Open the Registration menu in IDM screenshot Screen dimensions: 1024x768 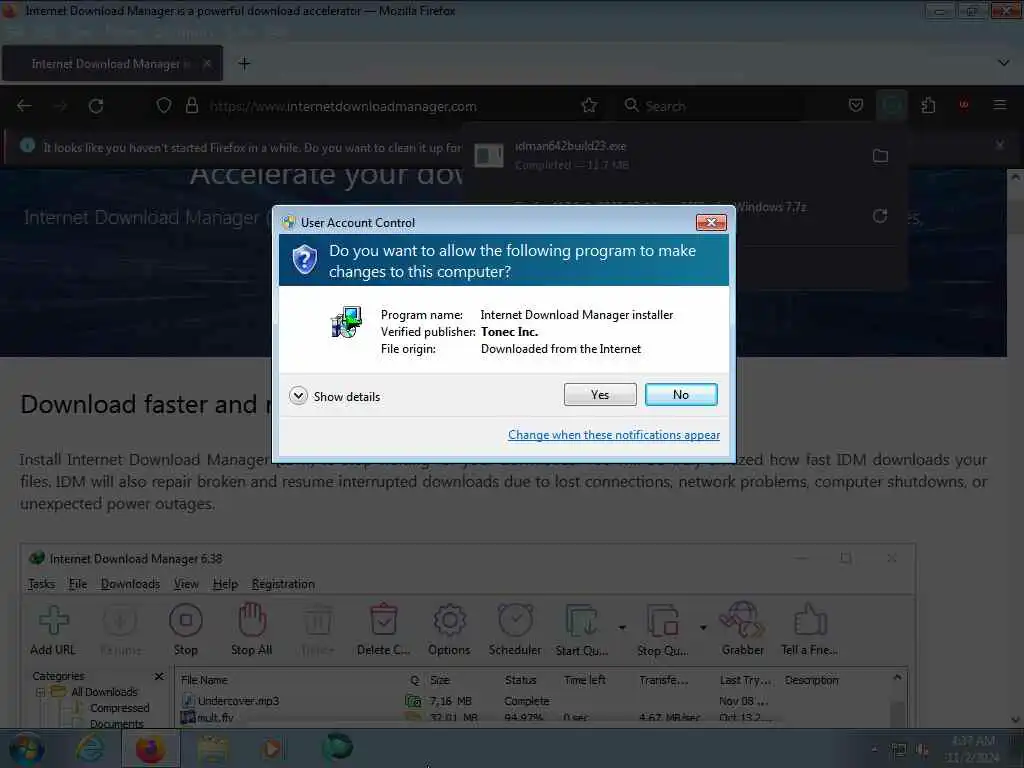point(283,584)
